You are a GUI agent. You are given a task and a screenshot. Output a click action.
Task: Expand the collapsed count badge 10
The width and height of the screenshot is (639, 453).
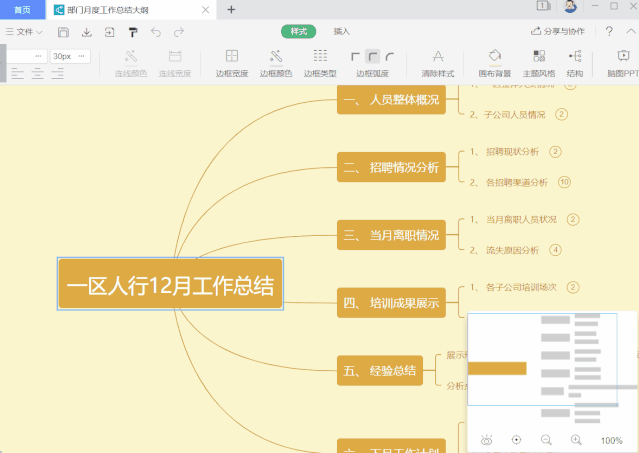click(564, 182)
